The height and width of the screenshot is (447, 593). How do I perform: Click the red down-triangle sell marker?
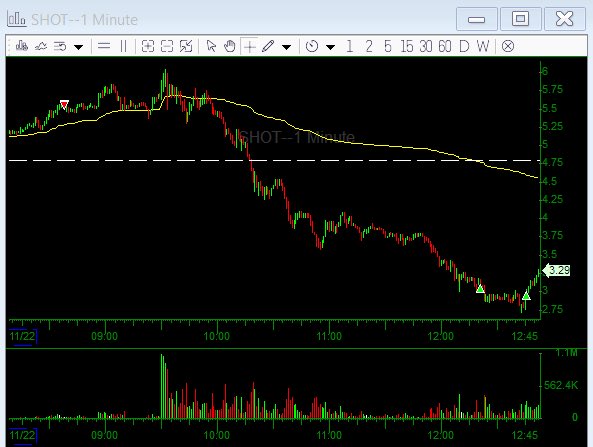[64, 104]
